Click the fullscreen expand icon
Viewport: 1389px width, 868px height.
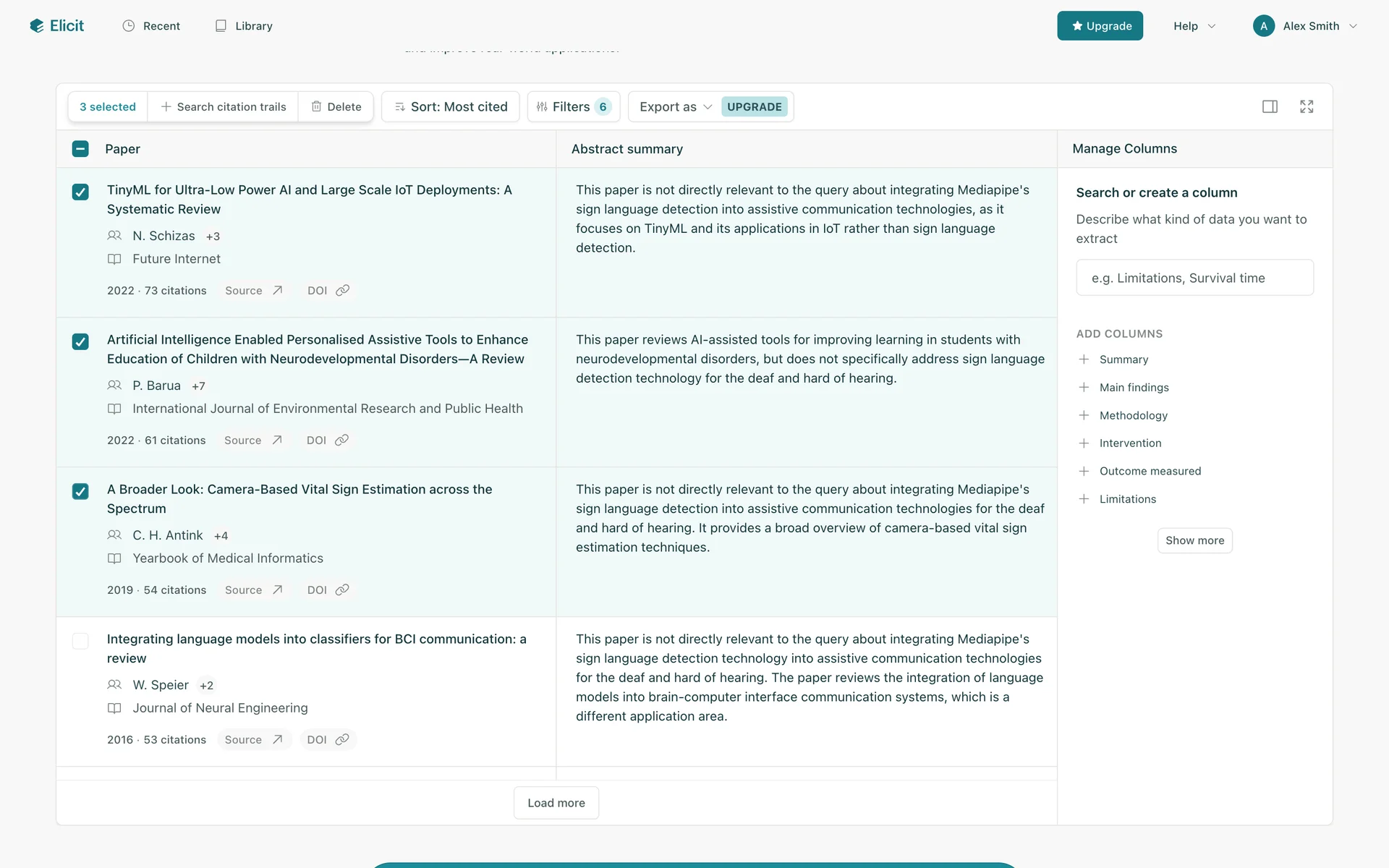pos(1307,106)
